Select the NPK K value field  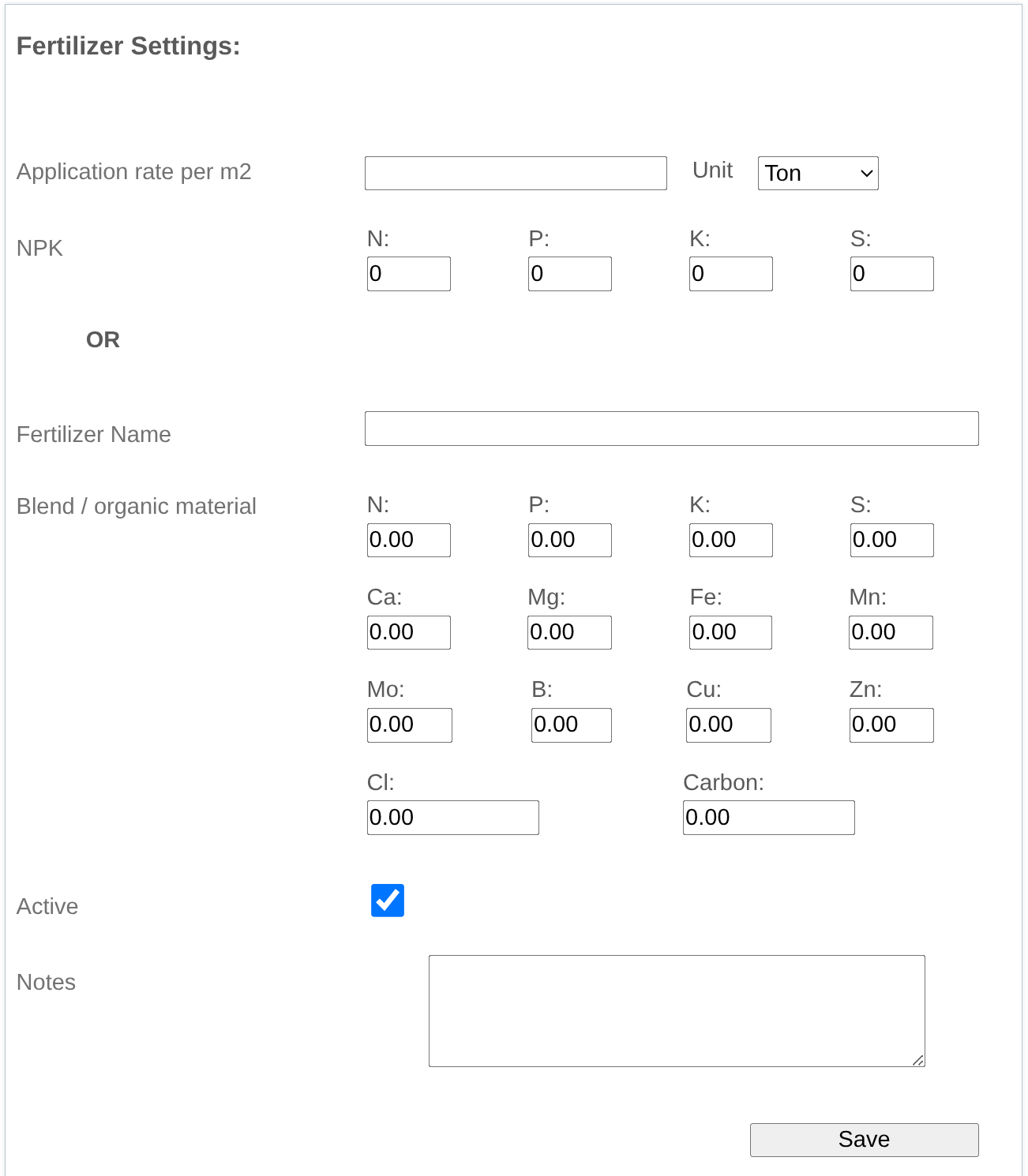click(730, 273)
